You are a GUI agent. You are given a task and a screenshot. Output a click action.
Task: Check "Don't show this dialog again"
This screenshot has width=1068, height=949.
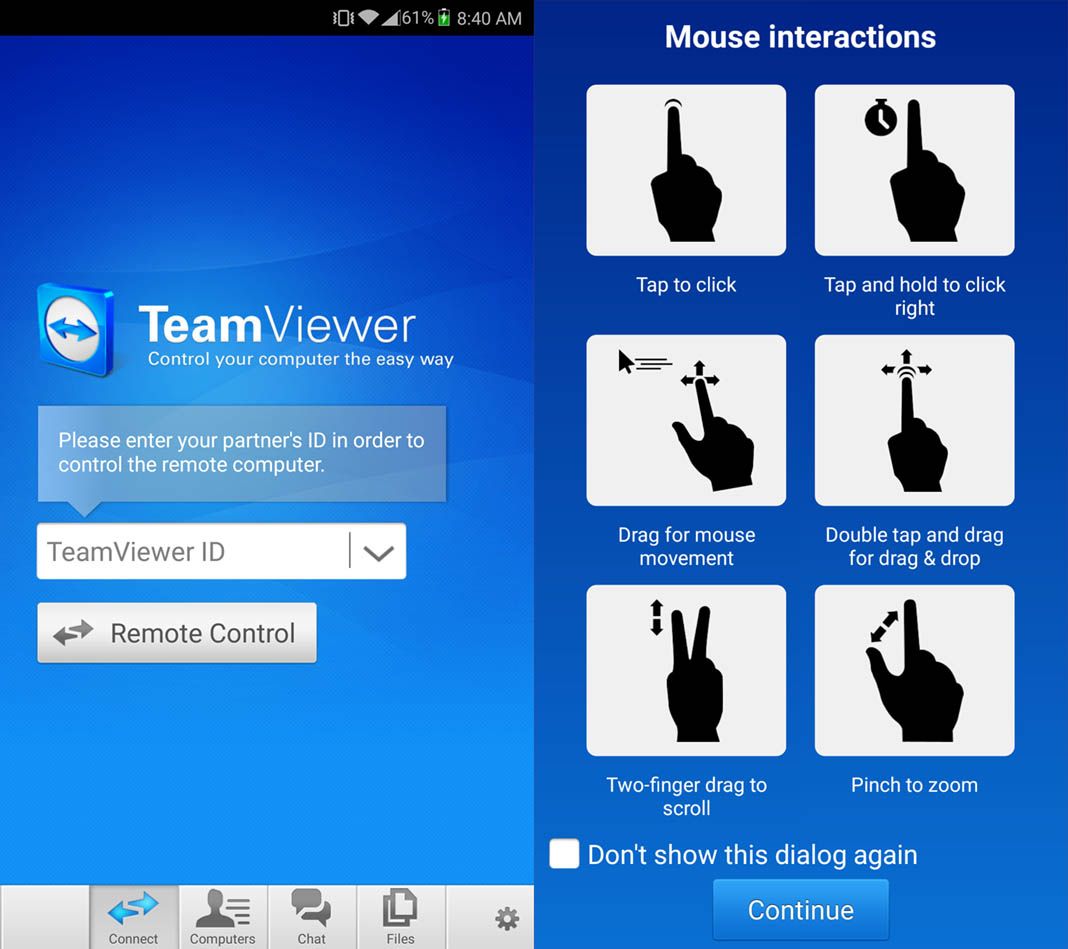tap(564, 854)
